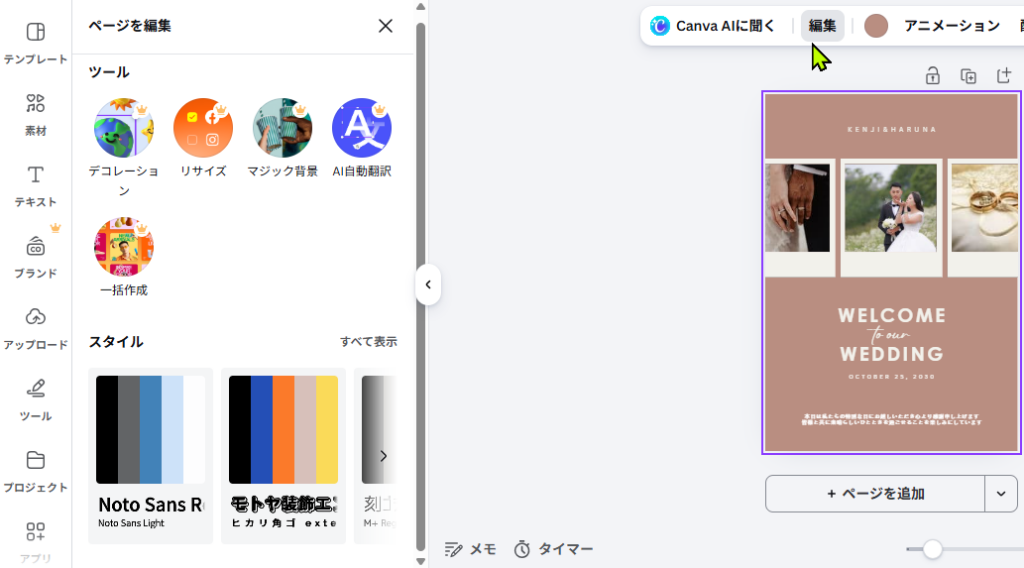
Task: Open the アップロード sidebar panel
Action: coord(35,328)
